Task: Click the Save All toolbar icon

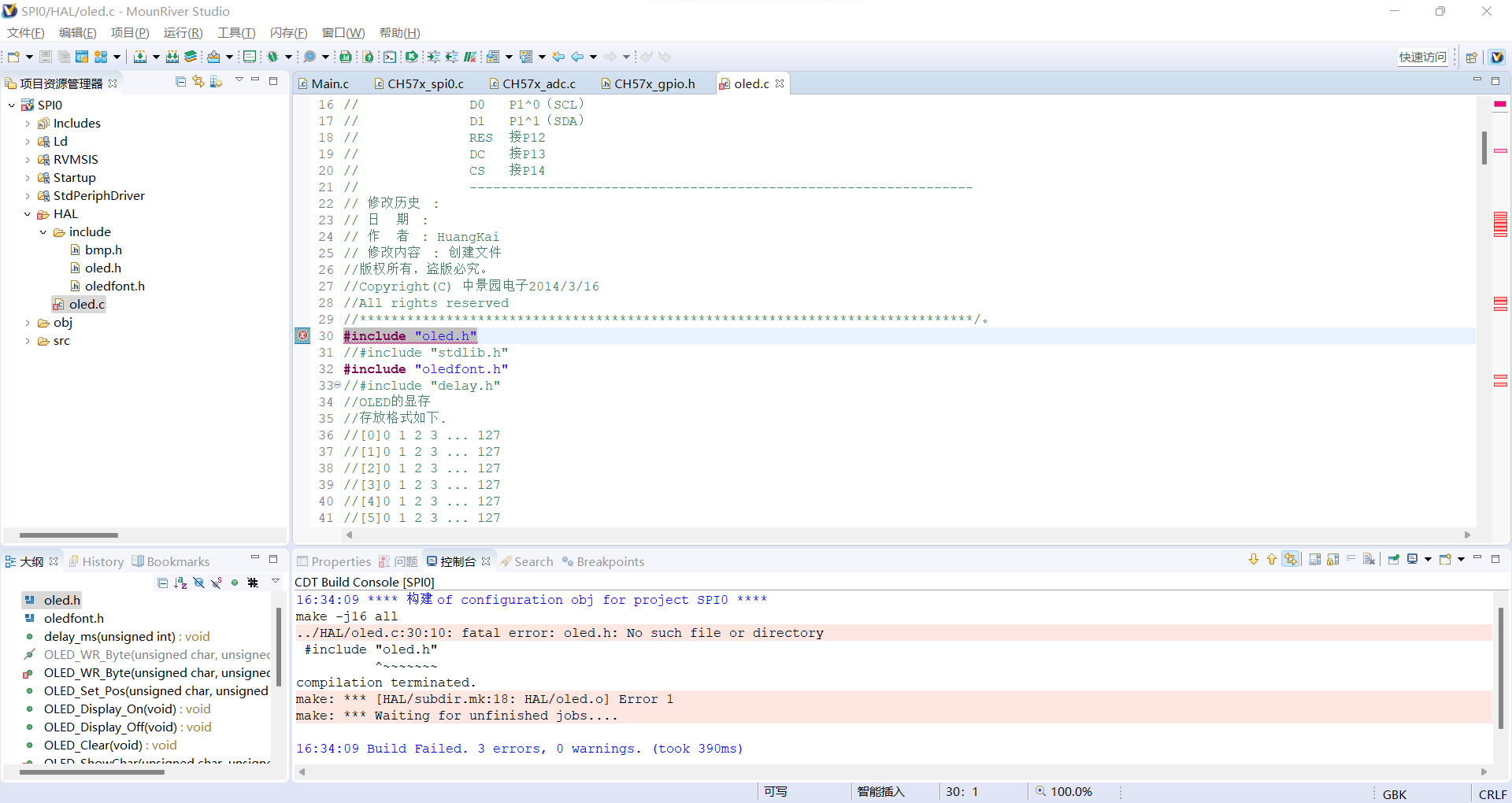Action: (64, 57)
